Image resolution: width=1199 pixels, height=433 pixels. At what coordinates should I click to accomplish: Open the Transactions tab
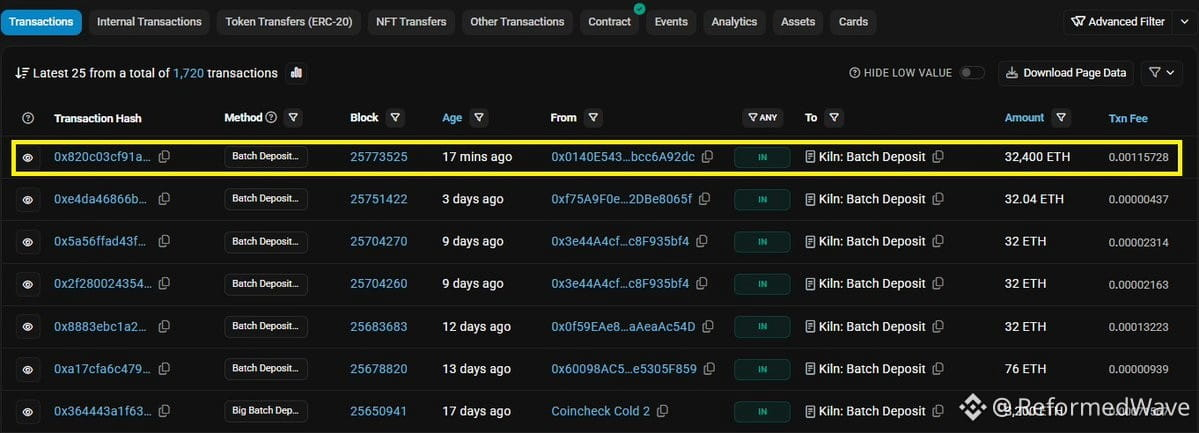[x=42, y=21]
